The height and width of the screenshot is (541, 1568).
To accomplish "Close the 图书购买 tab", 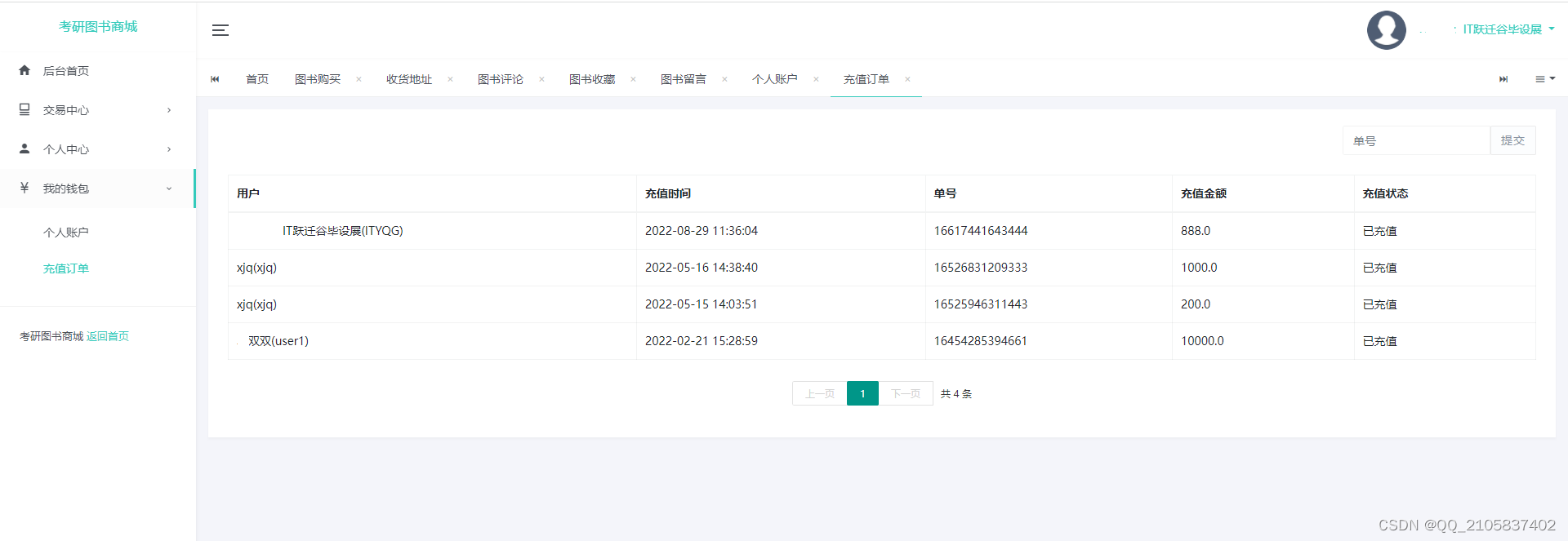I will pyautogui.click(x=359, y=79).
